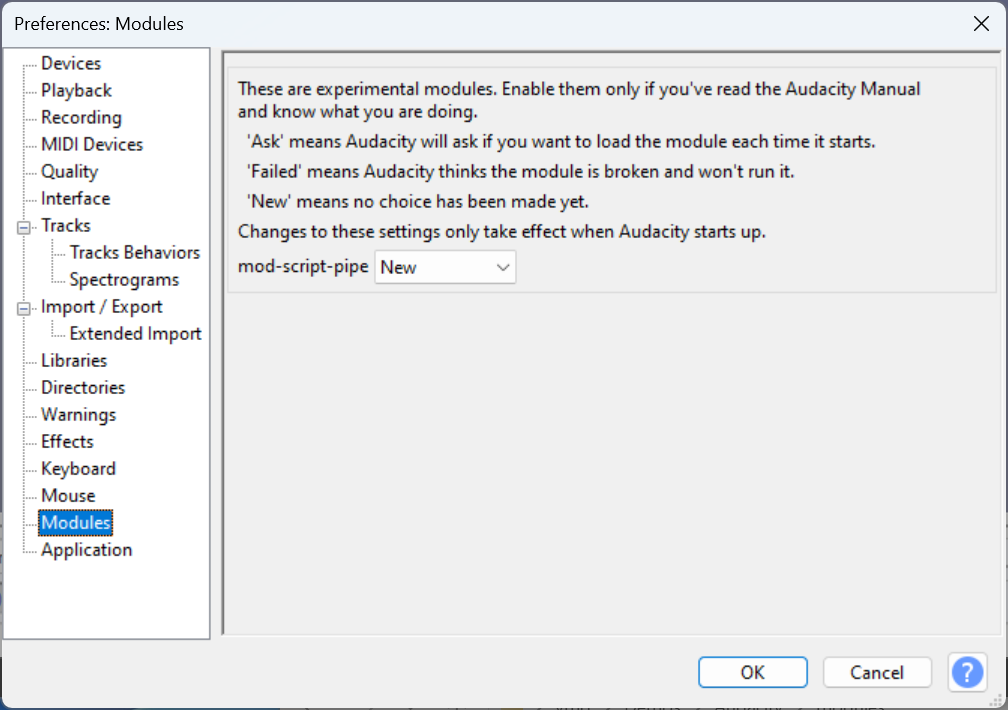Viewport: 1008px width, 710px height.
Task: Switch to Interface settings
Action: point(76,198)
